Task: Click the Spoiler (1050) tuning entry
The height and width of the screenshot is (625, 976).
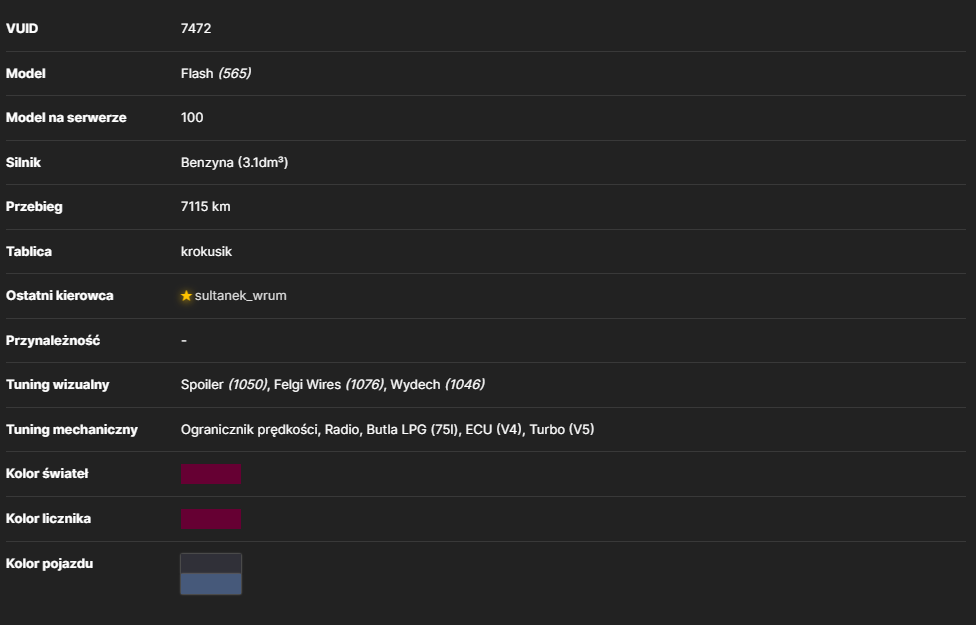Action: [224, 385]
